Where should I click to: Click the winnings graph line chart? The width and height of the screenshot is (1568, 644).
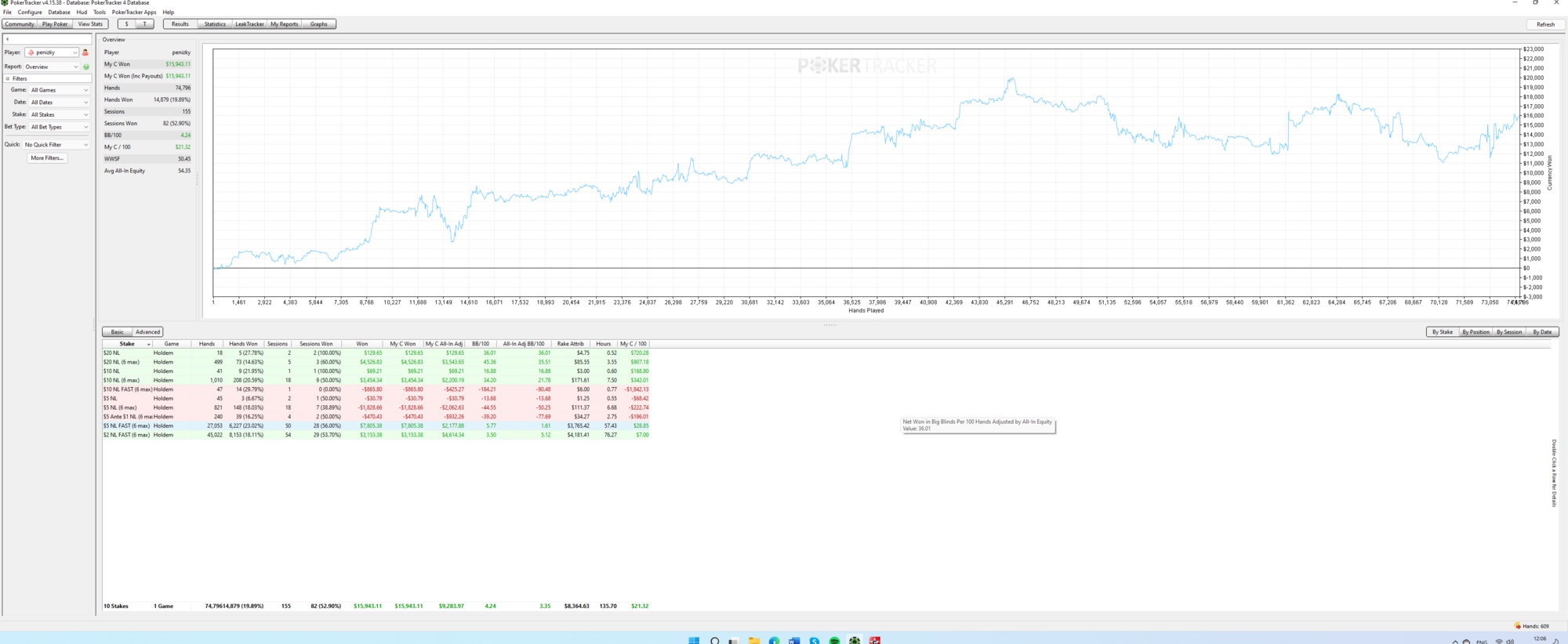(x=866, y=172)
